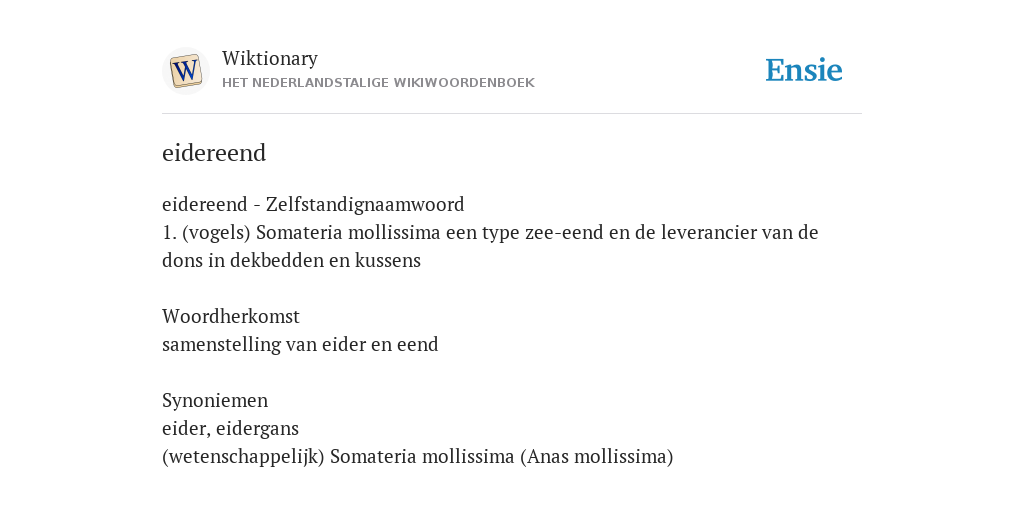1024x512 pixels.
Task: Click samenstelling van eider en eend
Action: tap(300, 344)
